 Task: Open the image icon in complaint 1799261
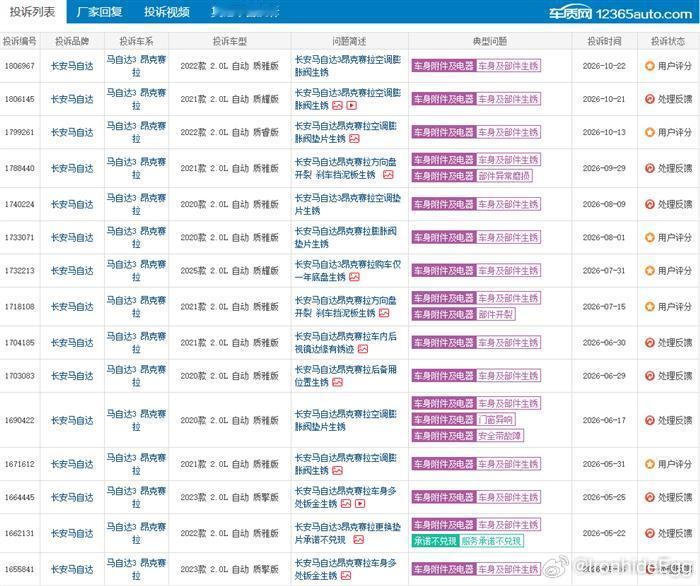pyautogui.click(x=354, y=139)
